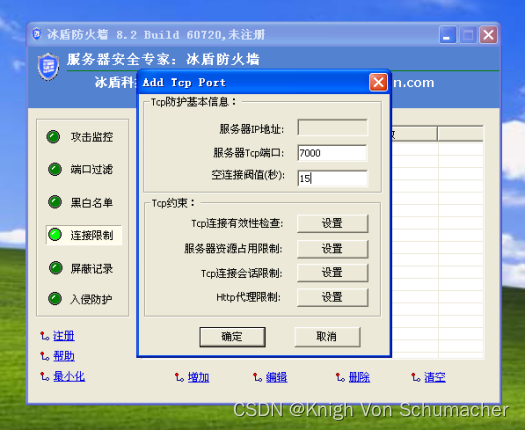The height and width of the screenshot is (430, 525).
Task: Click the green indicator beside 屏蔽记录
Action: tap(56, 268)
